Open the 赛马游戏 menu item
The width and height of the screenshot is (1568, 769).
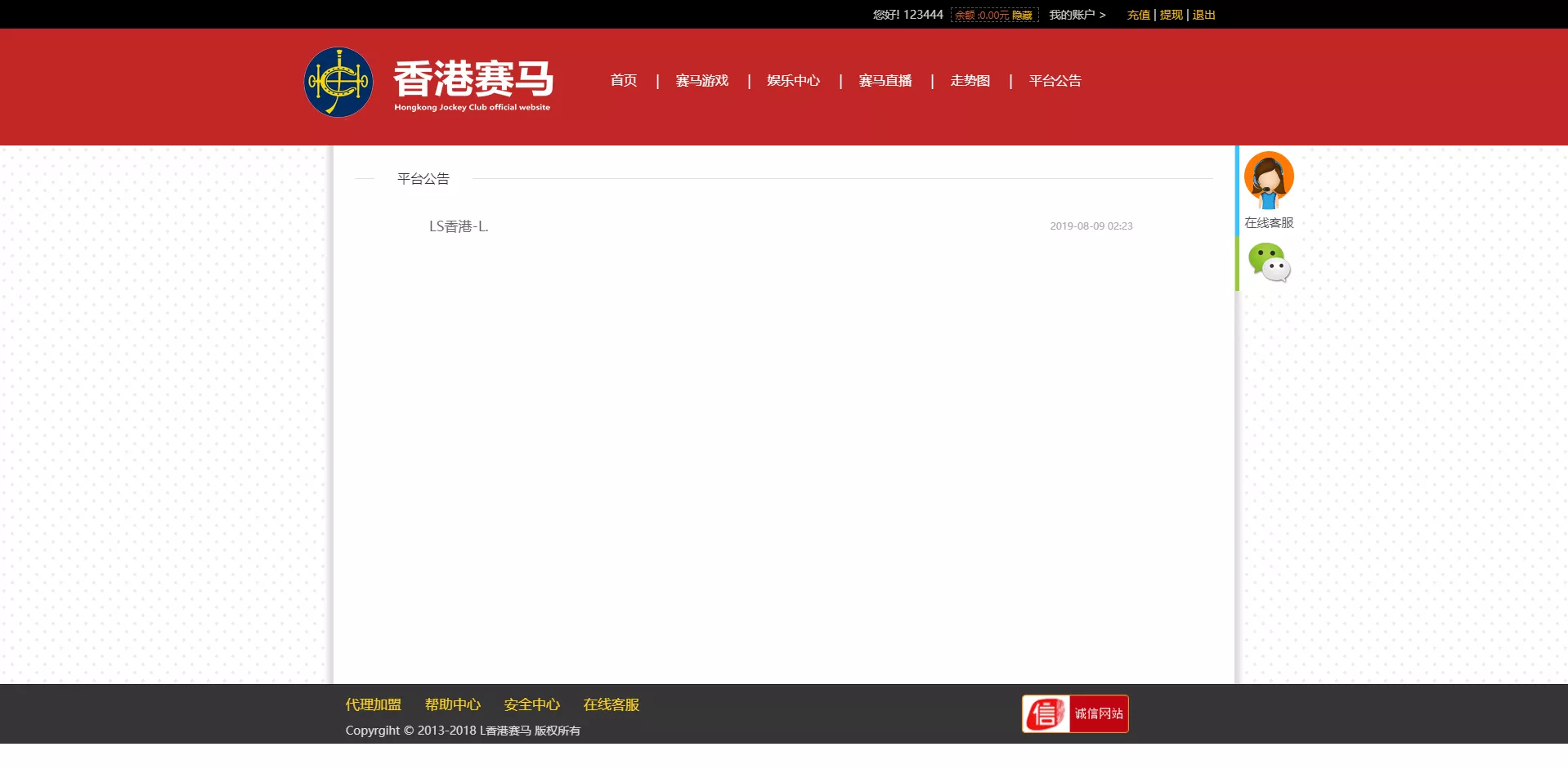pos(701,80)
